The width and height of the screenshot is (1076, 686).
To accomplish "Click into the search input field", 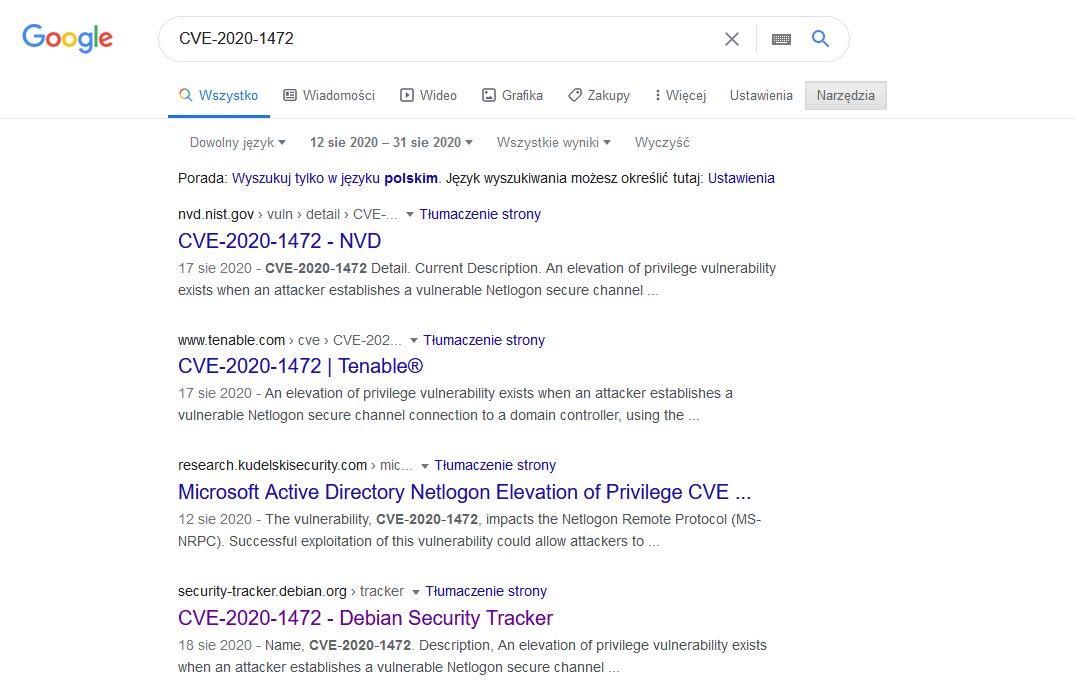I will [440, 39].
